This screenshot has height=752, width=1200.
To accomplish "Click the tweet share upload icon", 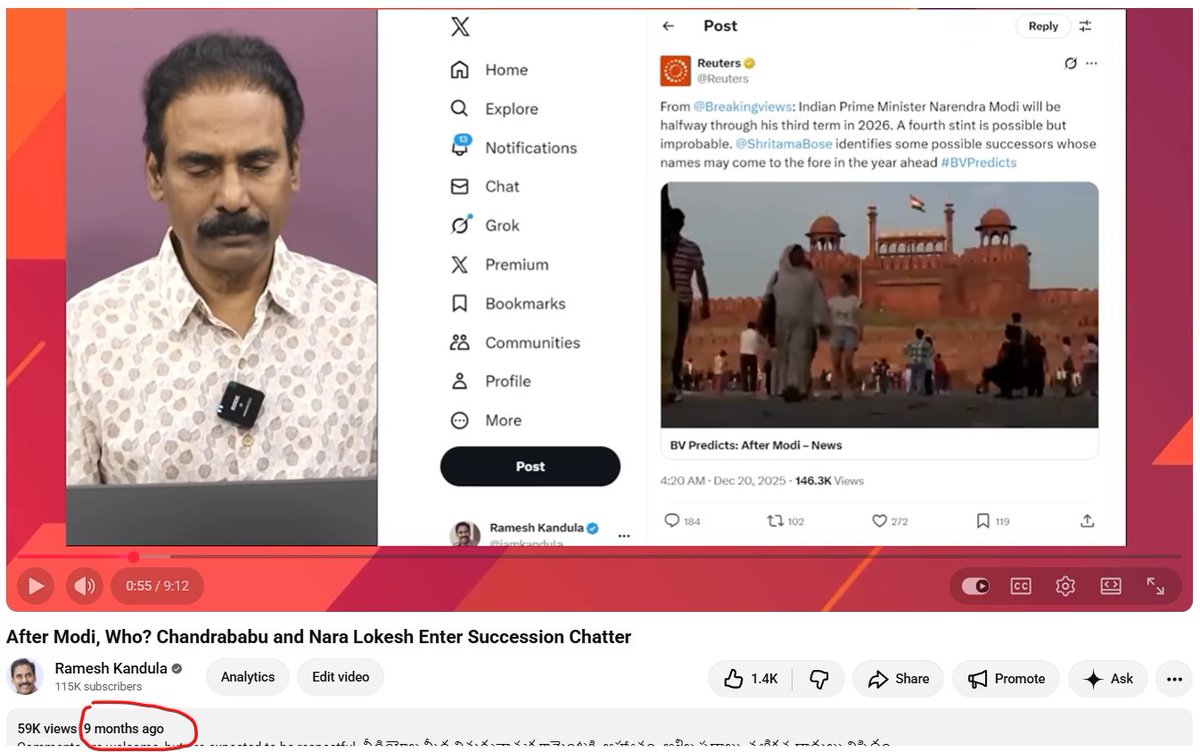I will click(x=1087, y=521).
